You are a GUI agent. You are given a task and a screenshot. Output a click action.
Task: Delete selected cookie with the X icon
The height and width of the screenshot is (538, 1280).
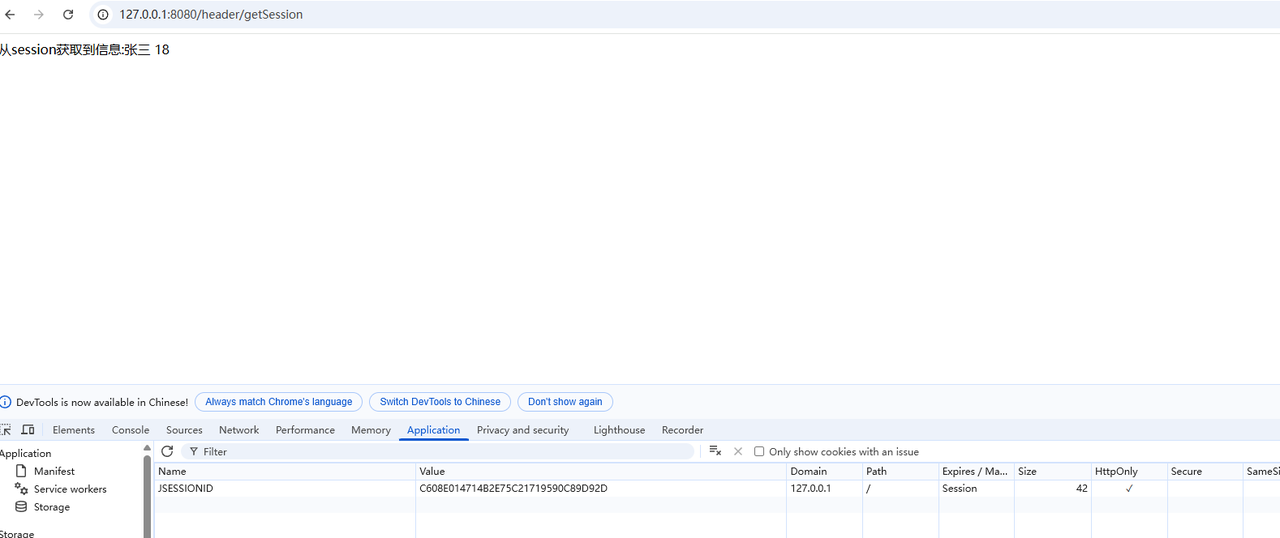coord(738,452)
